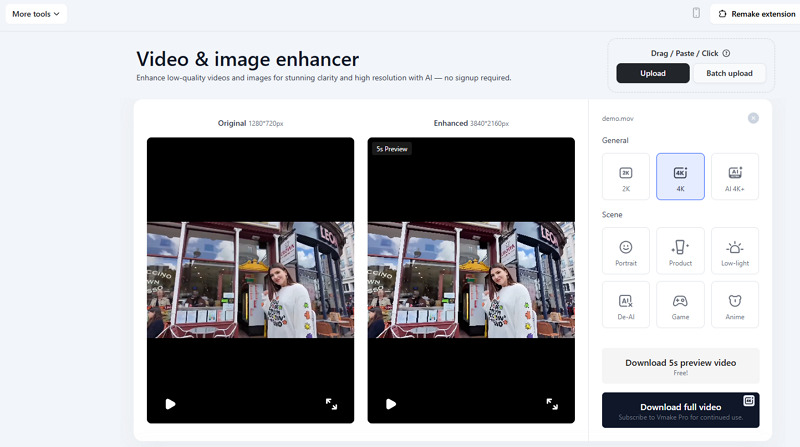Select the 2K enhancement option

coord(626,177)
